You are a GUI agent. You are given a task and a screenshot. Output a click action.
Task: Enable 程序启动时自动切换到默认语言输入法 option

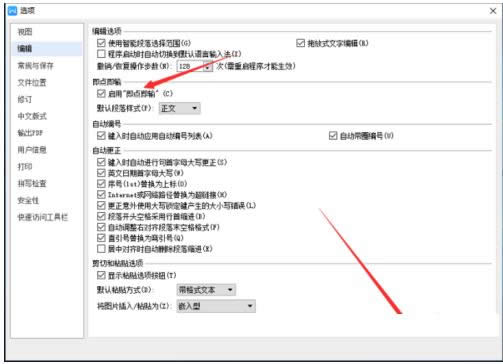[101, 54]
